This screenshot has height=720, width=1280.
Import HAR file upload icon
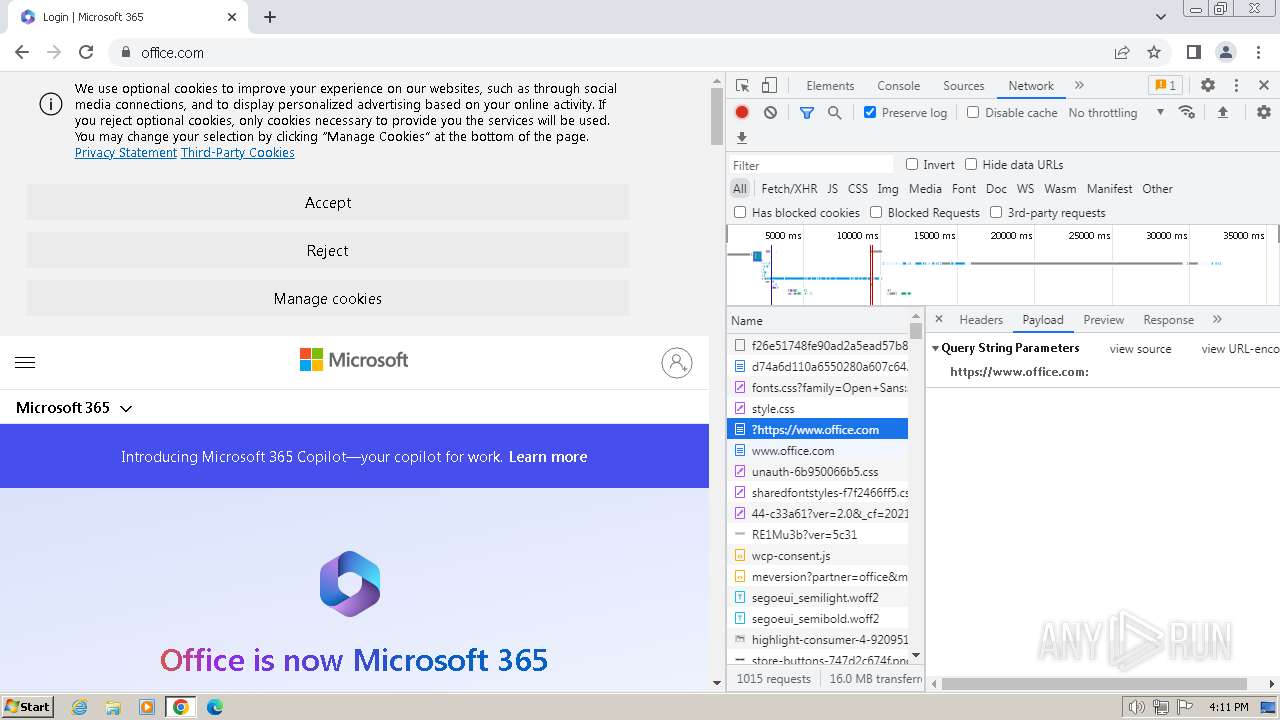pos(1222,112)
